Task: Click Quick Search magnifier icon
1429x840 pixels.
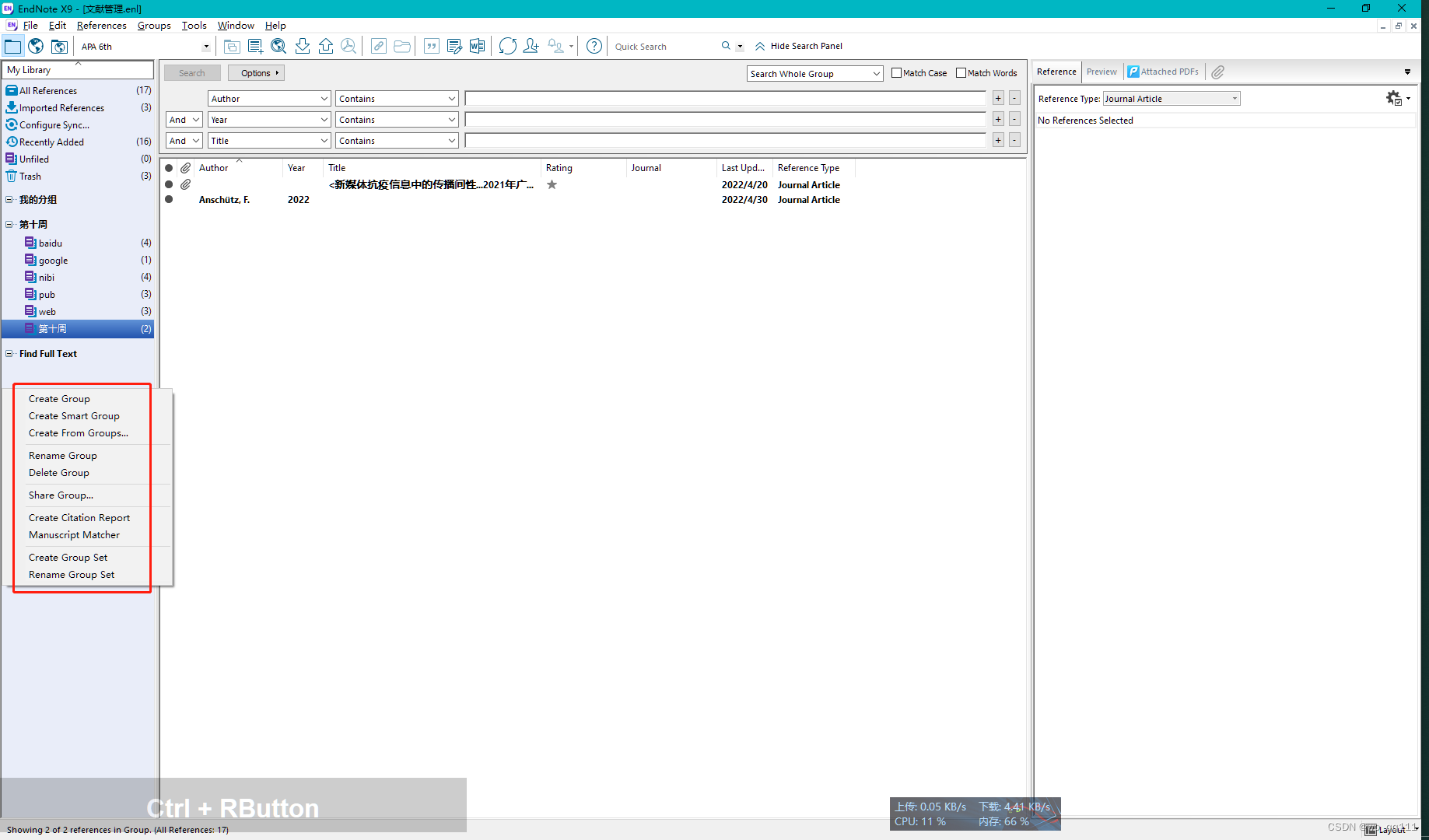Action: (726, 46)
